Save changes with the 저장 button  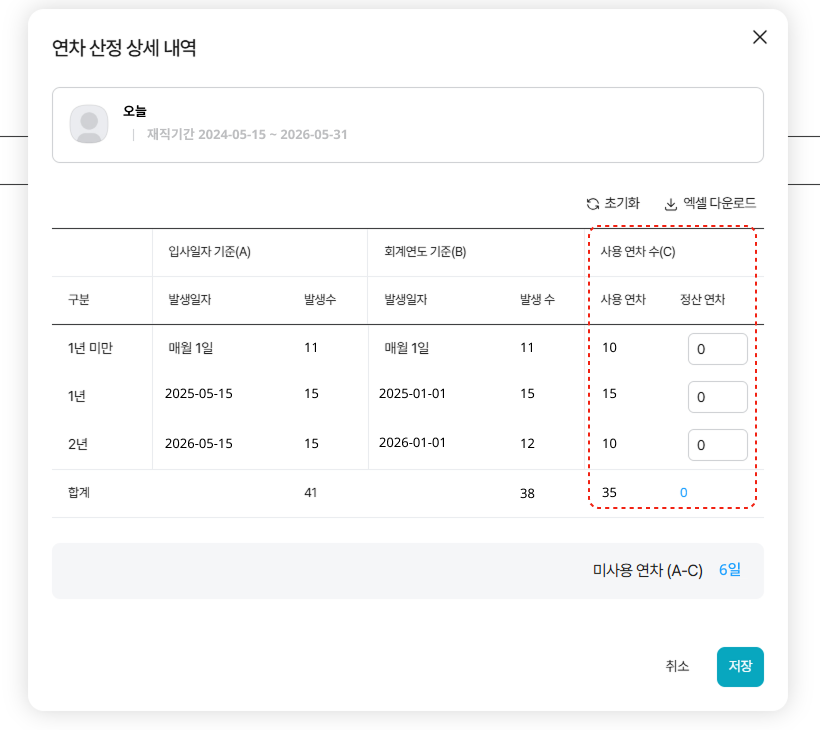pyautogui.click(x=740, y=667)
